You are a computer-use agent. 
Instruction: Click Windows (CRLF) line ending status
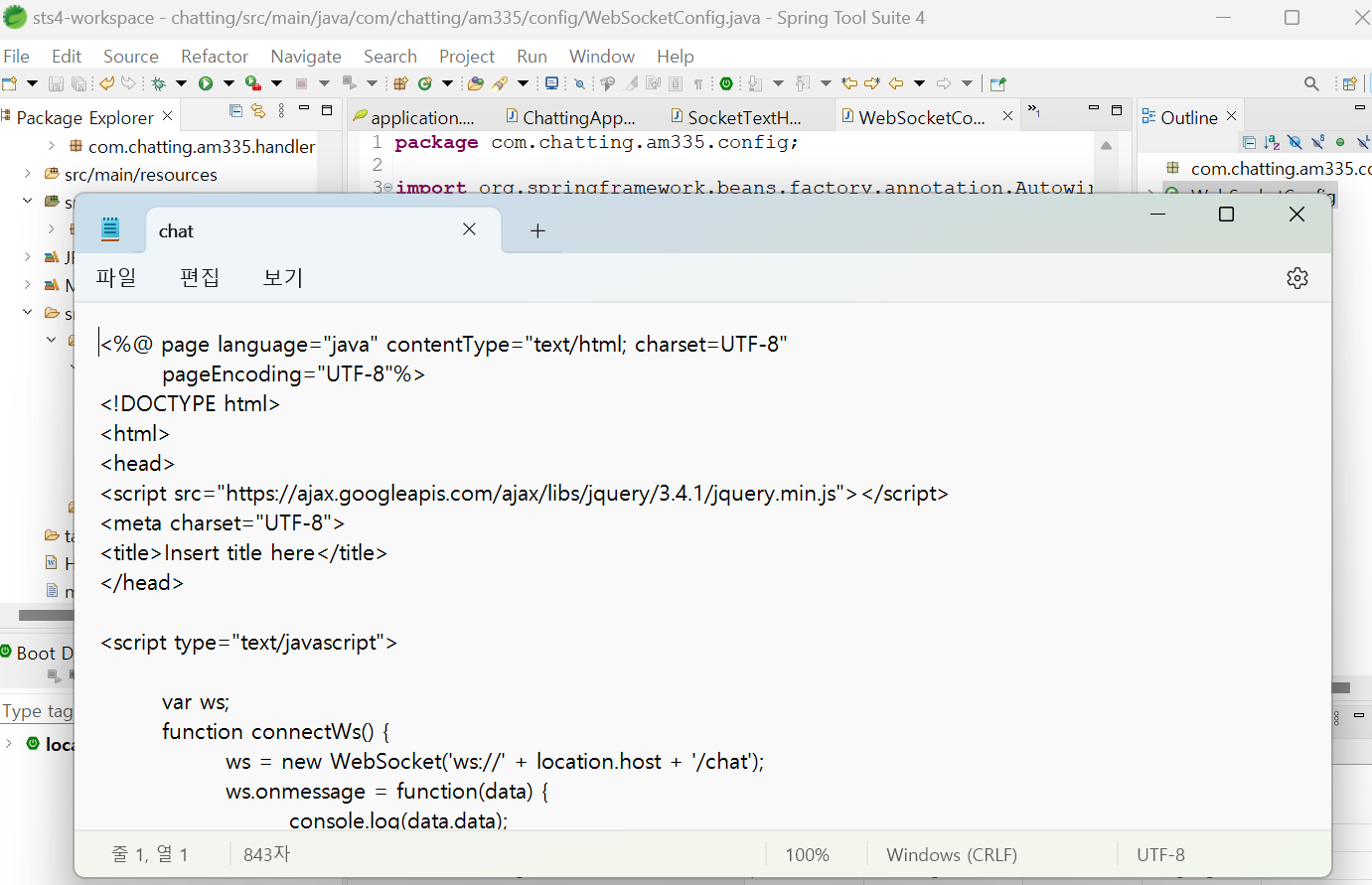coord(952,854)
